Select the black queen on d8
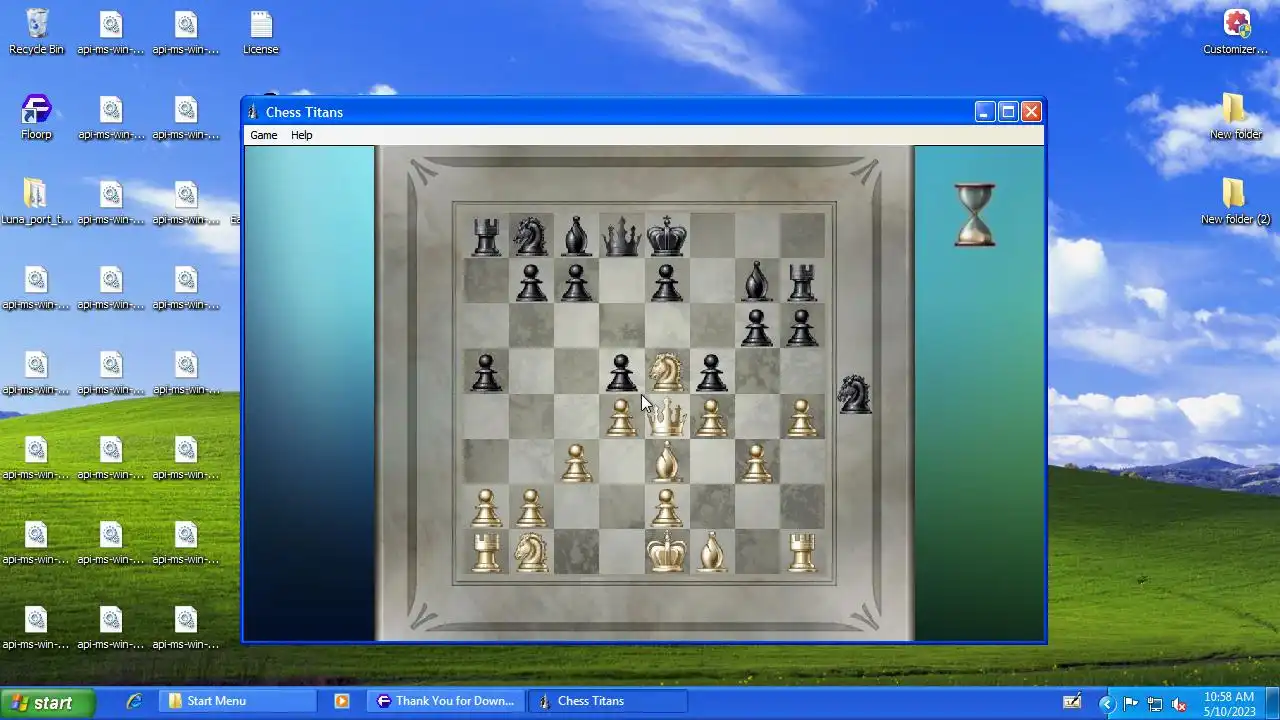This screenshot has height=720, width=1280. [x=621, y=237]
